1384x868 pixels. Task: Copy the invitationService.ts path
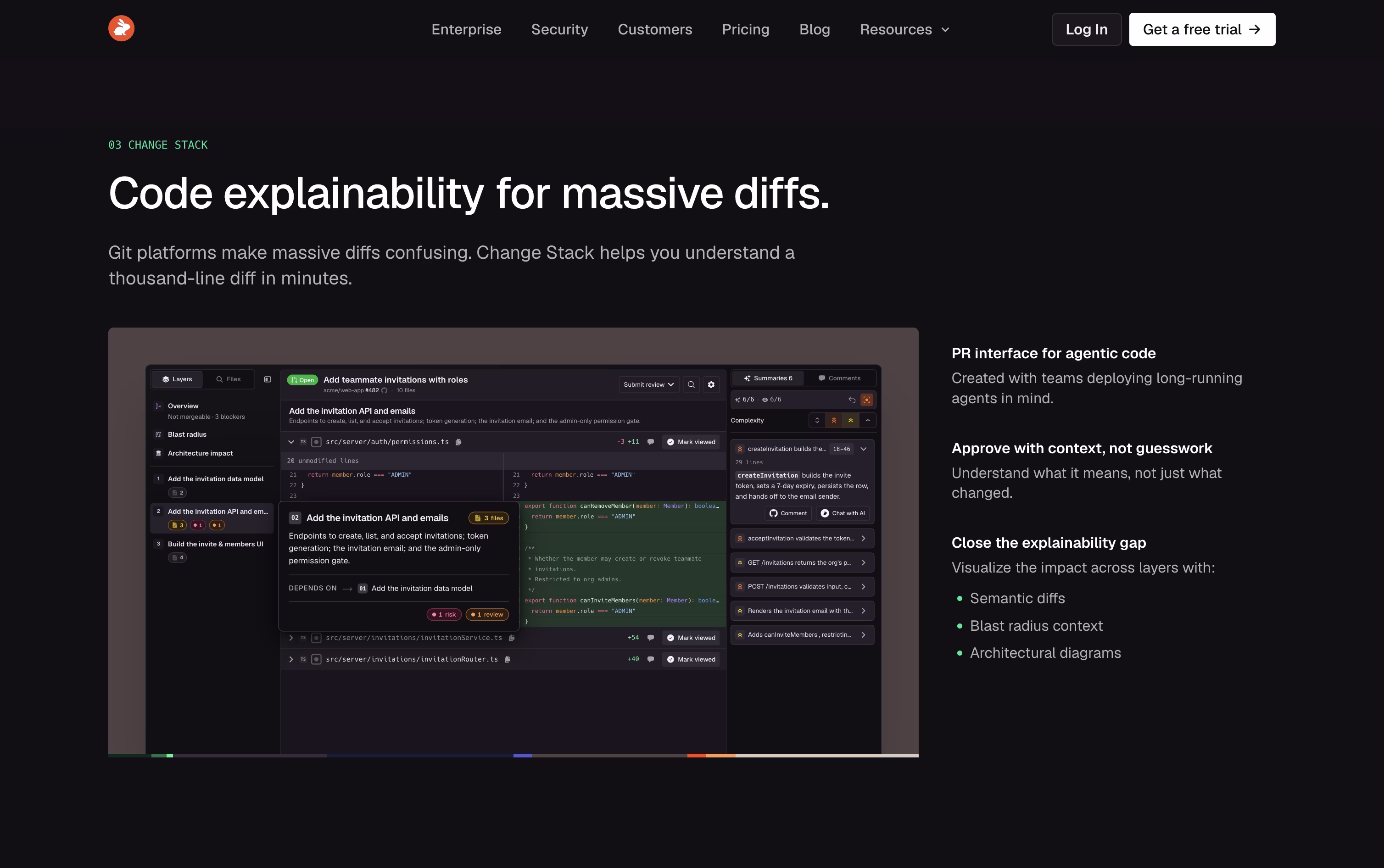(512, 638)
